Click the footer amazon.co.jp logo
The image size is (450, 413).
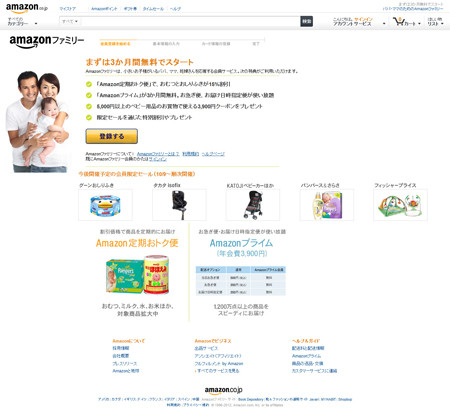point(224,390)
